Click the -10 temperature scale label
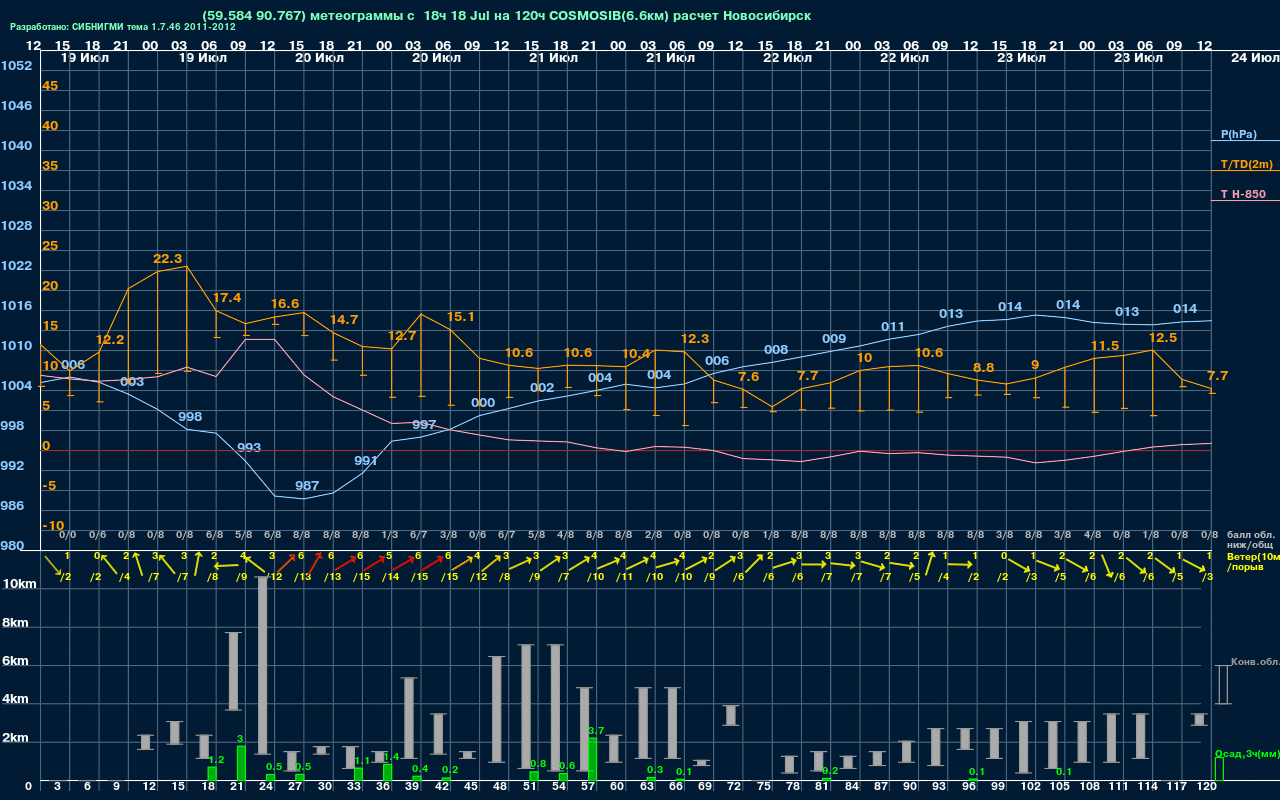The image size is (1280, 800). click(54, 525)
